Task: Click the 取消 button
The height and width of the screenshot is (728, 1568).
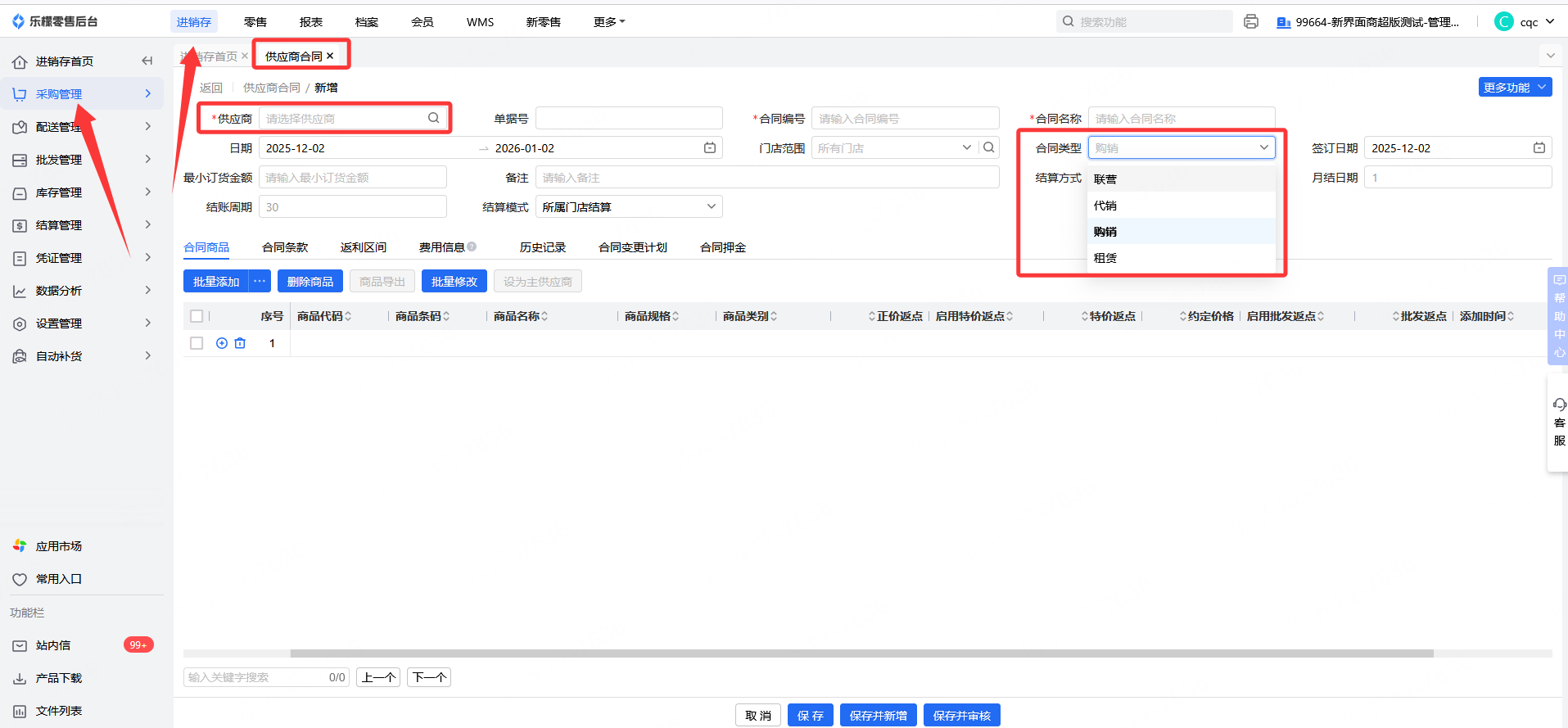Action: pos(758,716)
